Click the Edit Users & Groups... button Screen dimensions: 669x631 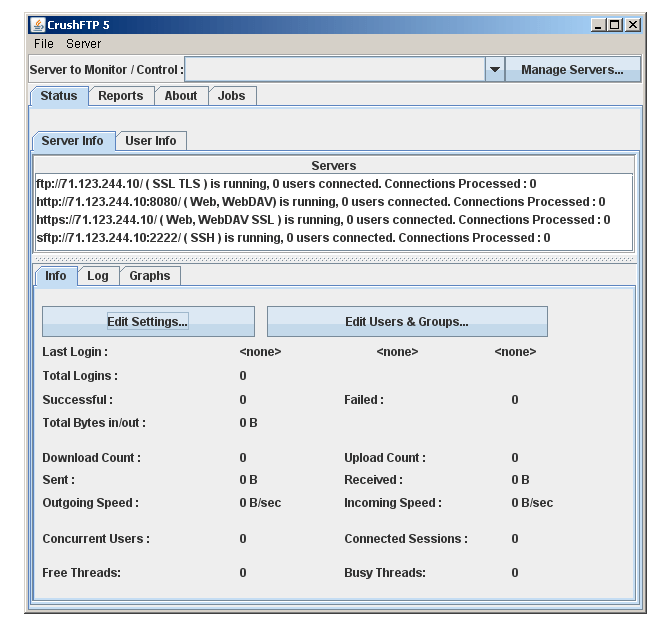coord(407,322)
